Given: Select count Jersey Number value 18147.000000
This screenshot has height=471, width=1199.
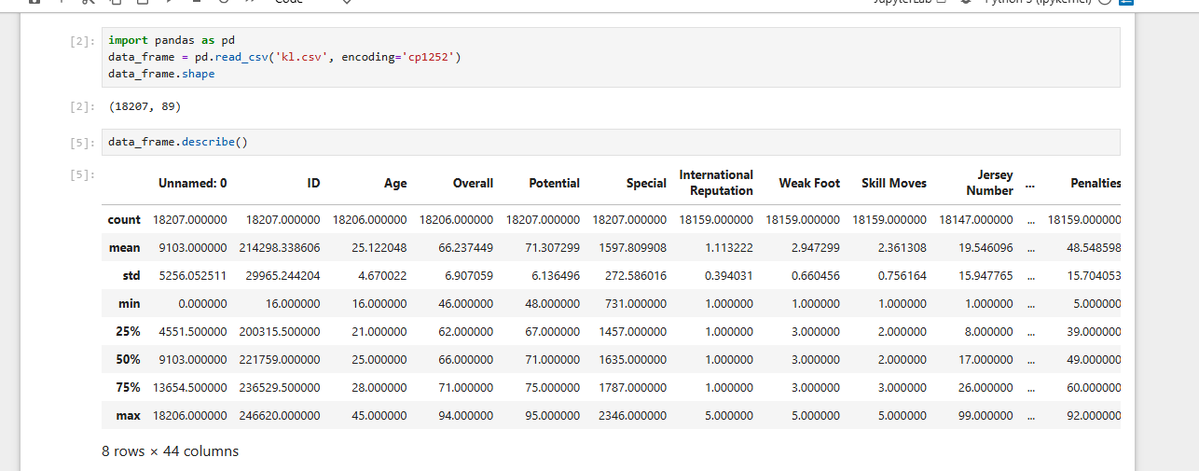Looking at the screenshot, I should [976, 219].
